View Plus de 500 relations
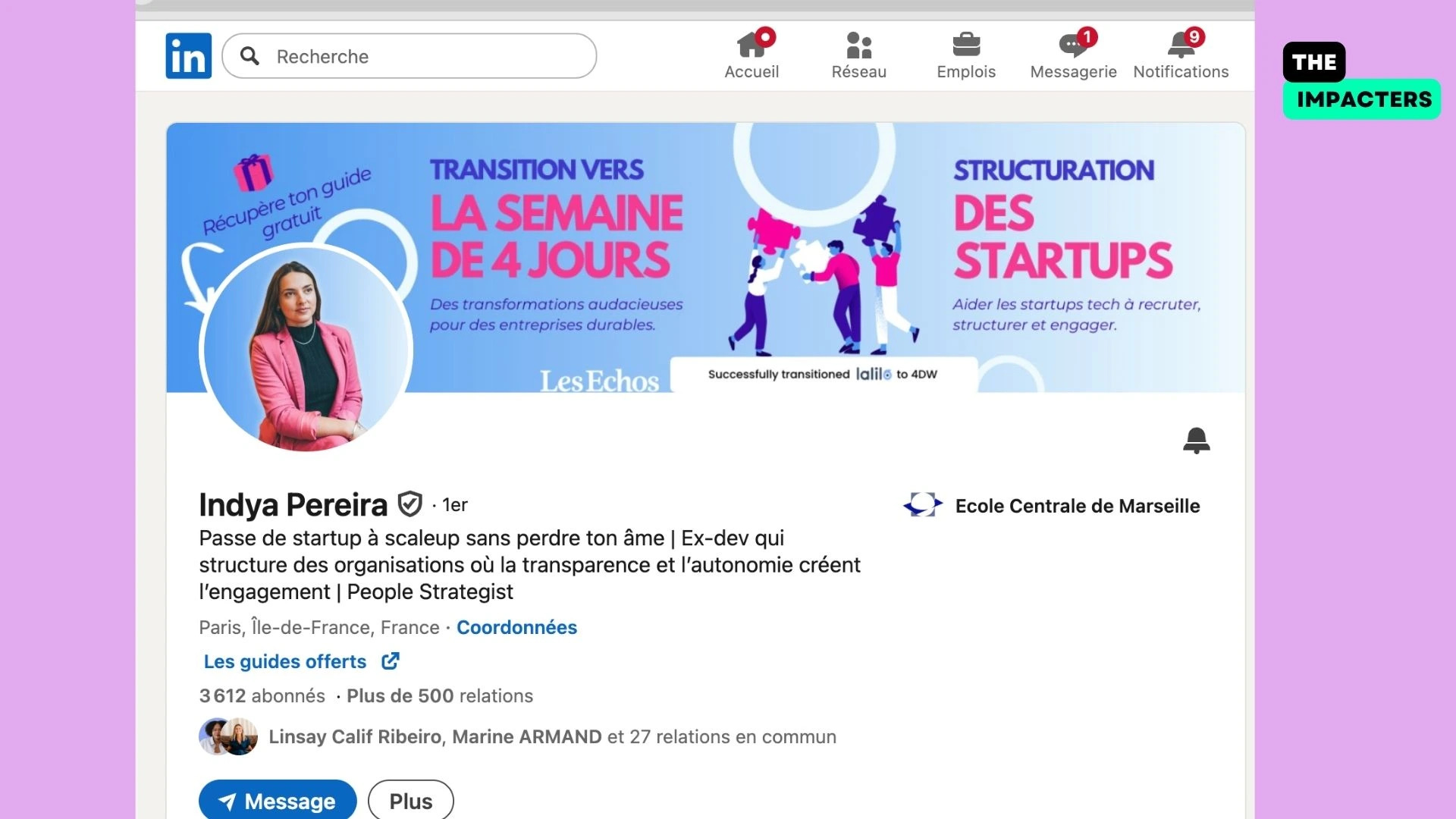The image size is (1456, 819). (440, 695)
